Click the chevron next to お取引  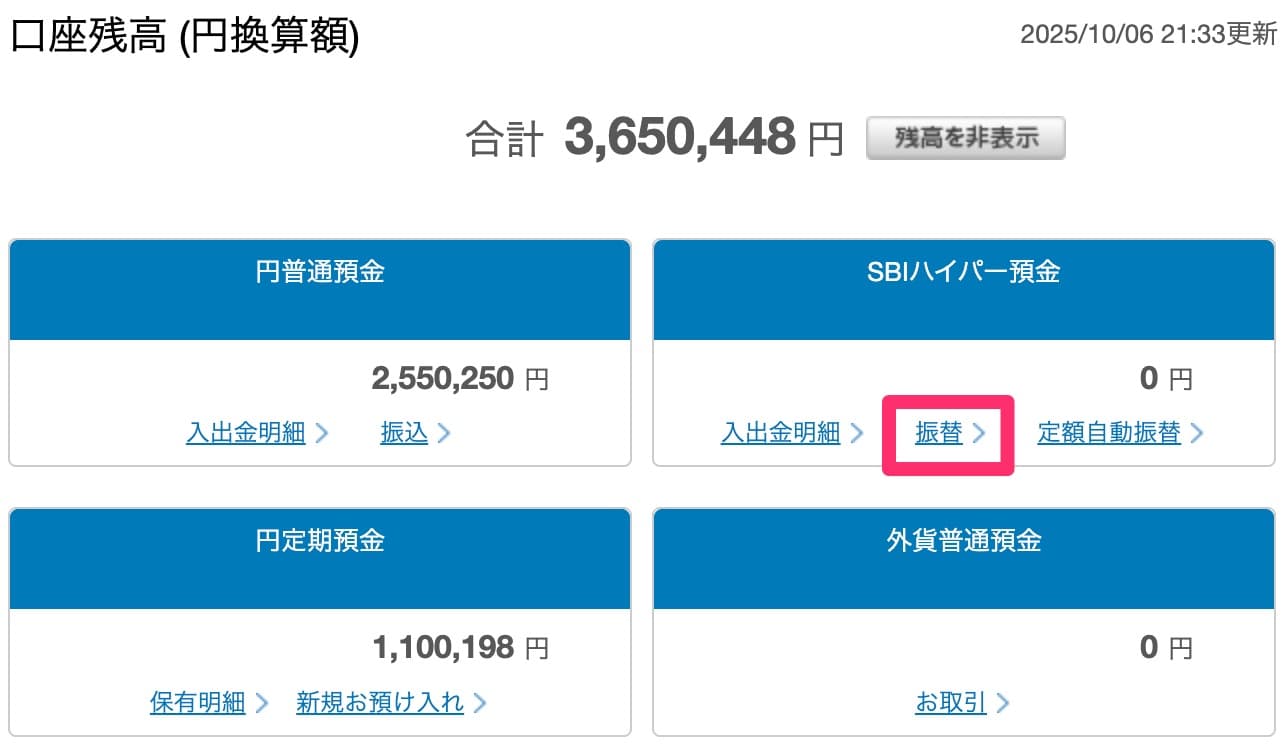1003,703
